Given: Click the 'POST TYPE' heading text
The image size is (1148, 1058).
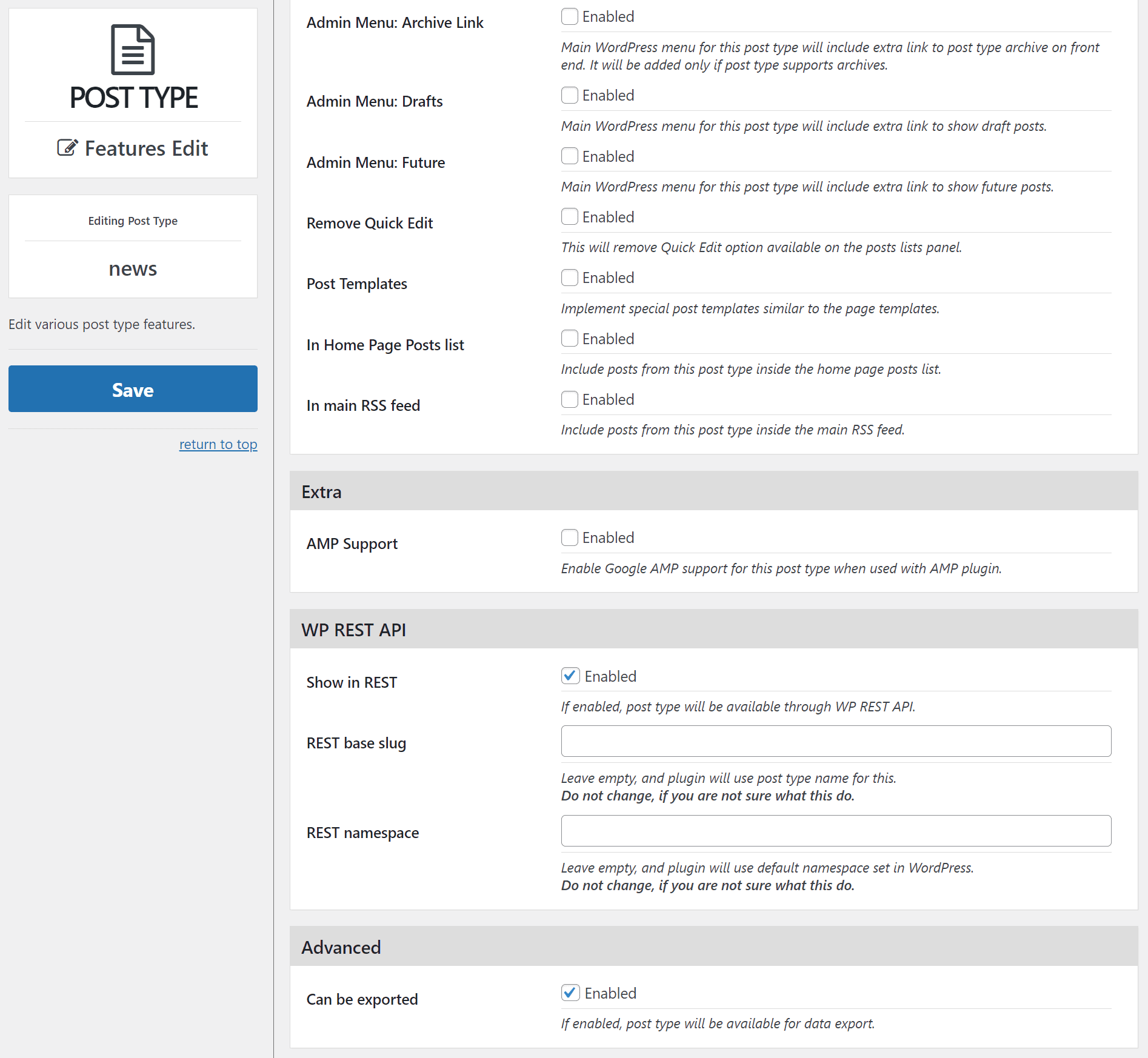Looking at the screenshot, I should [133, 98].
